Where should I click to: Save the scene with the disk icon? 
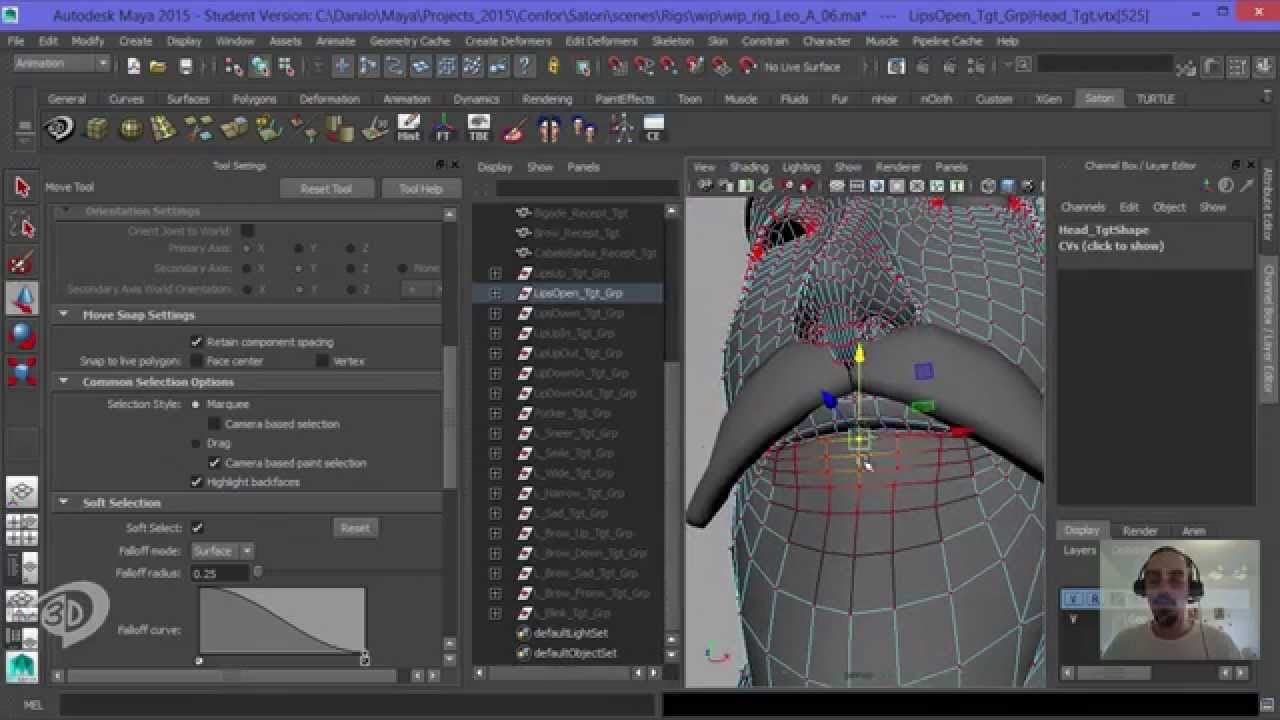point(185,66)
